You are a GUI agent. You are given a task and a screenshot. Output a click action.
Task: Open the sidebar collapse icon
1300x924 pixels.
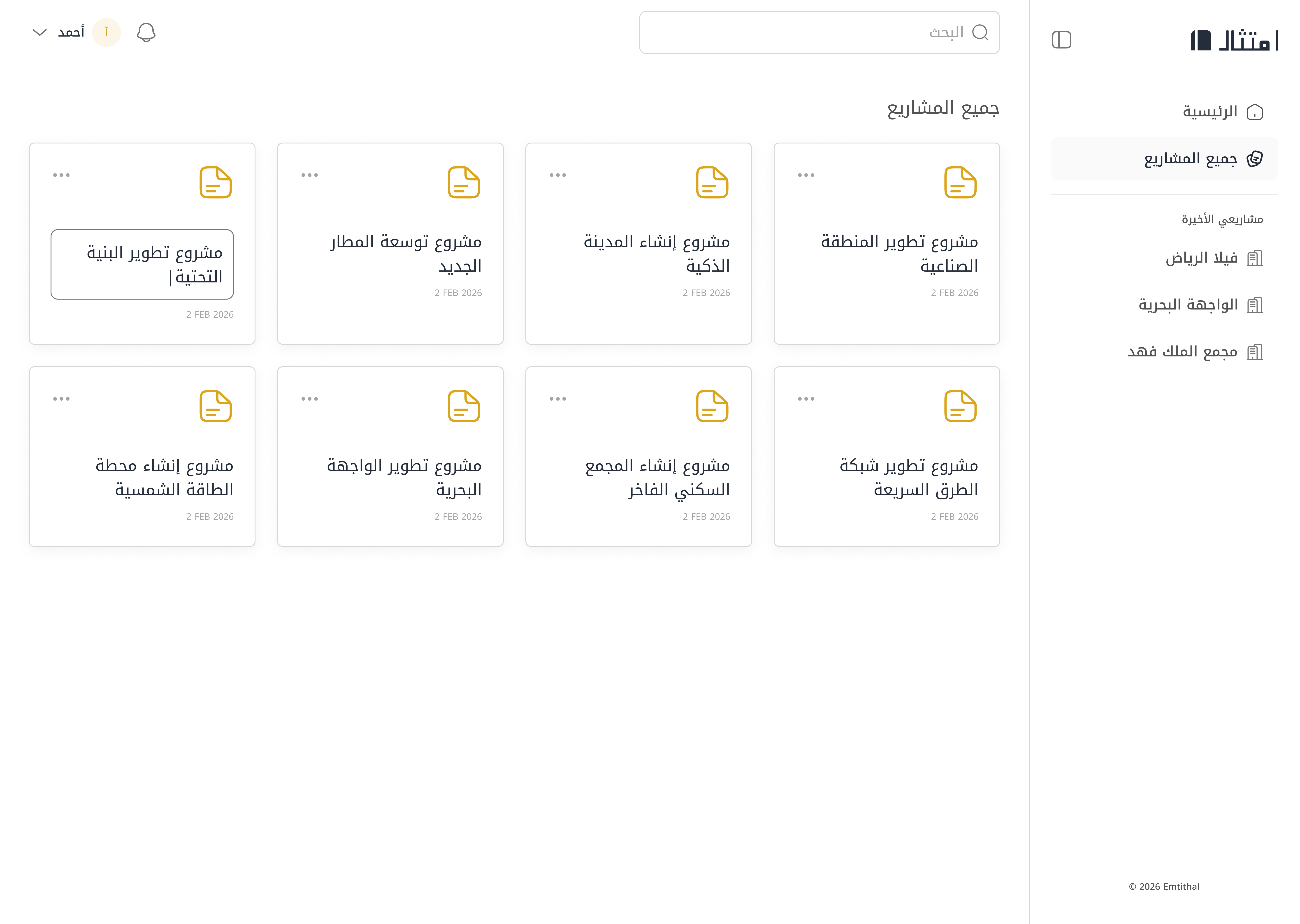pyautogui.click(x=1061, y=39)
